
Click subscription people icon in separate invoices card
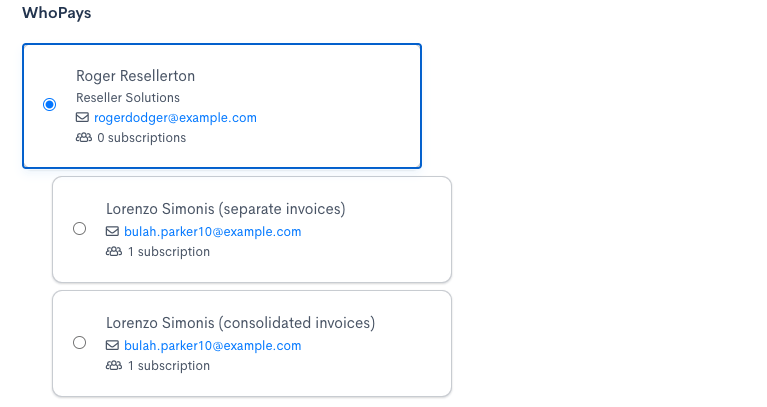pos(113,252)
